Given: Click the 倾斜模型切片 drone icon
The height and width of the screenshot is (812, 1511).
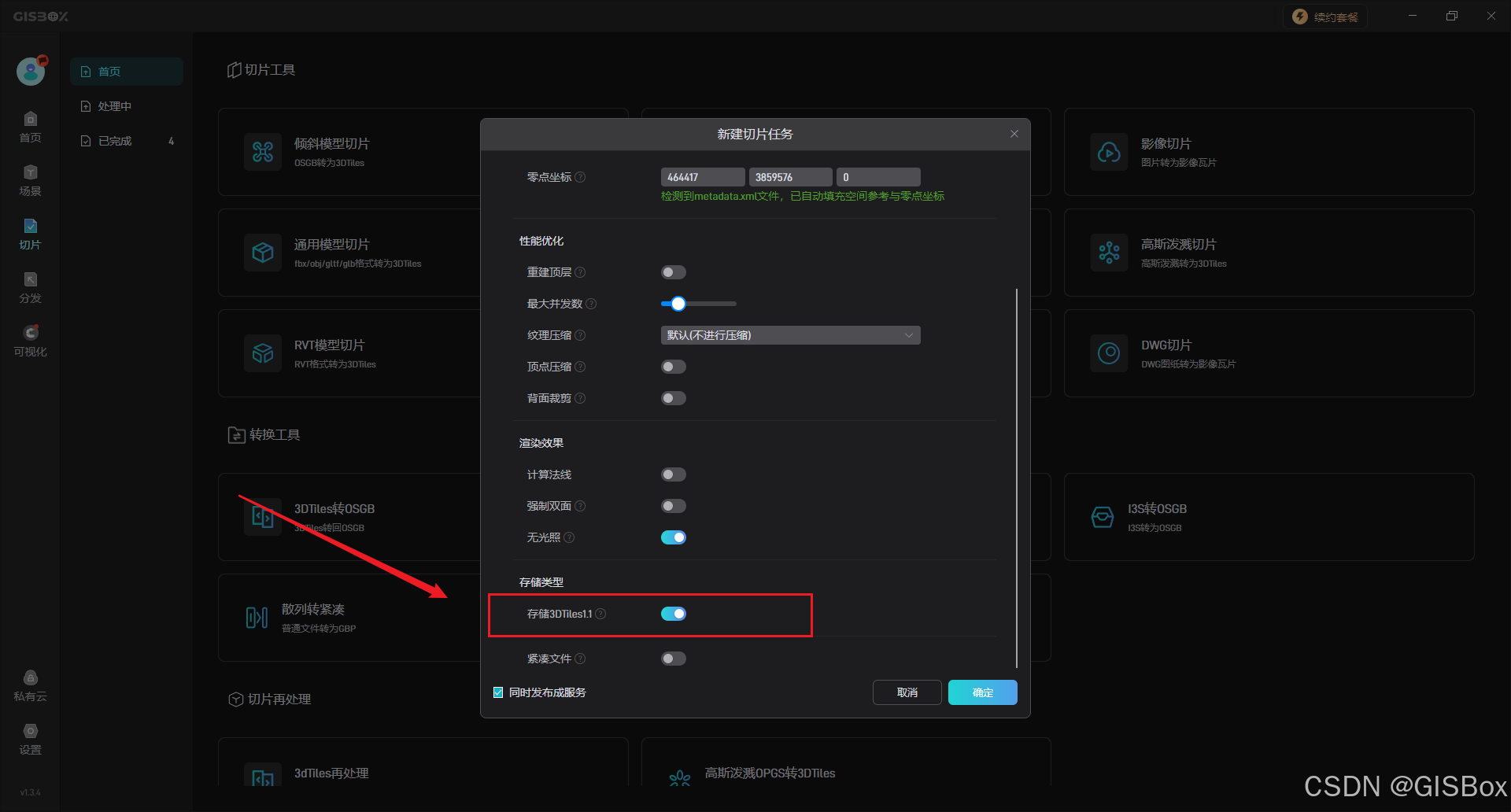Looking at the screenshot, I should [263, 152].
